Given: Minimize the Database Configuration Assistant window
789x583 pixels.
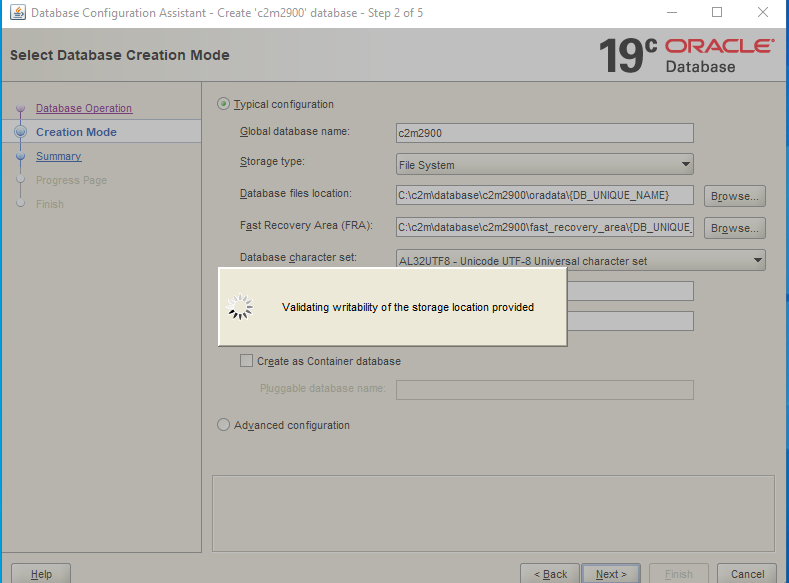Looking at the screenshot, I should (672, 13).
